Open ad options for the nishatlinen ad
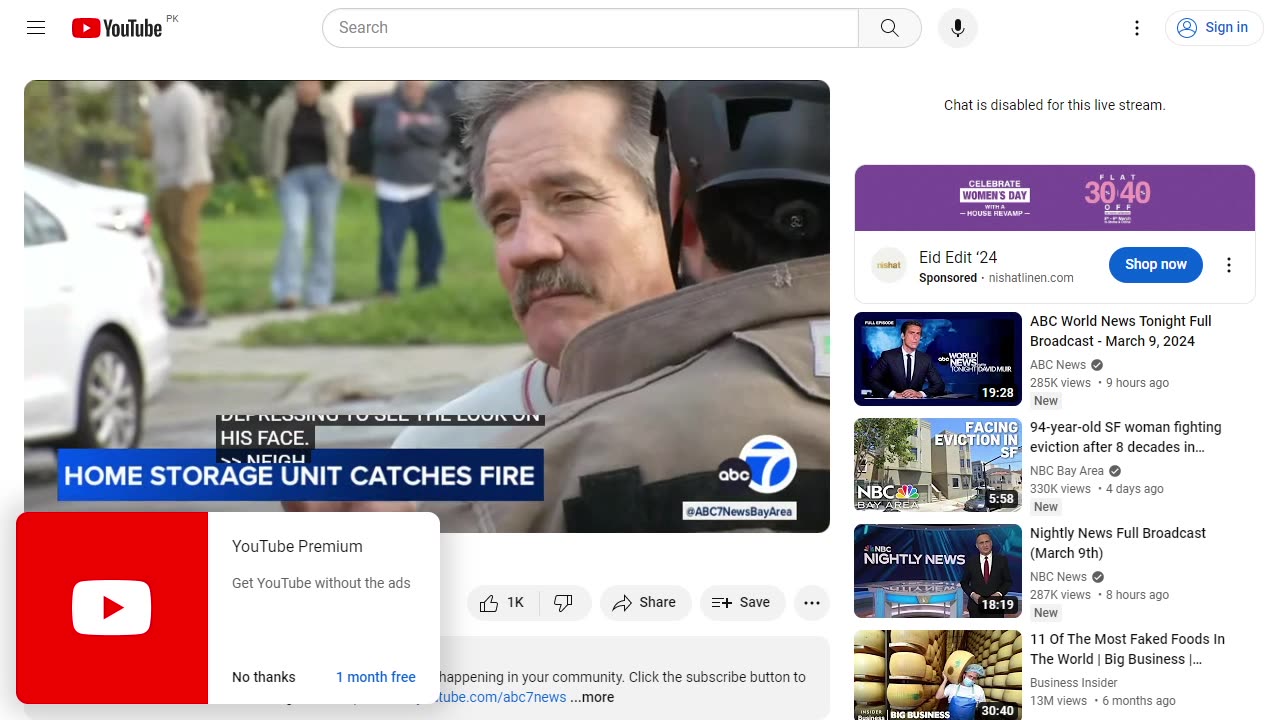1280x720 pixels. click(x=1229, y=265)
